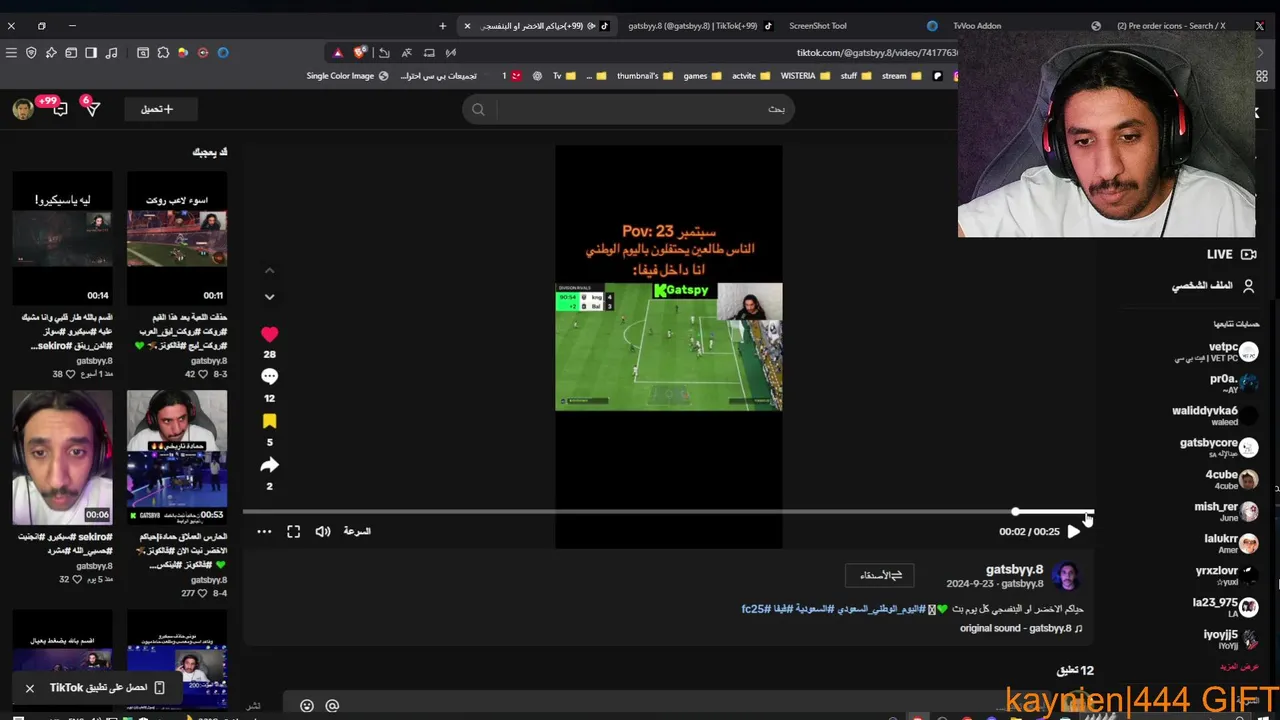This screenshot has height=720, width=1280.
Task: Switch to the TvVoo Addon tab
Action: 977,26
